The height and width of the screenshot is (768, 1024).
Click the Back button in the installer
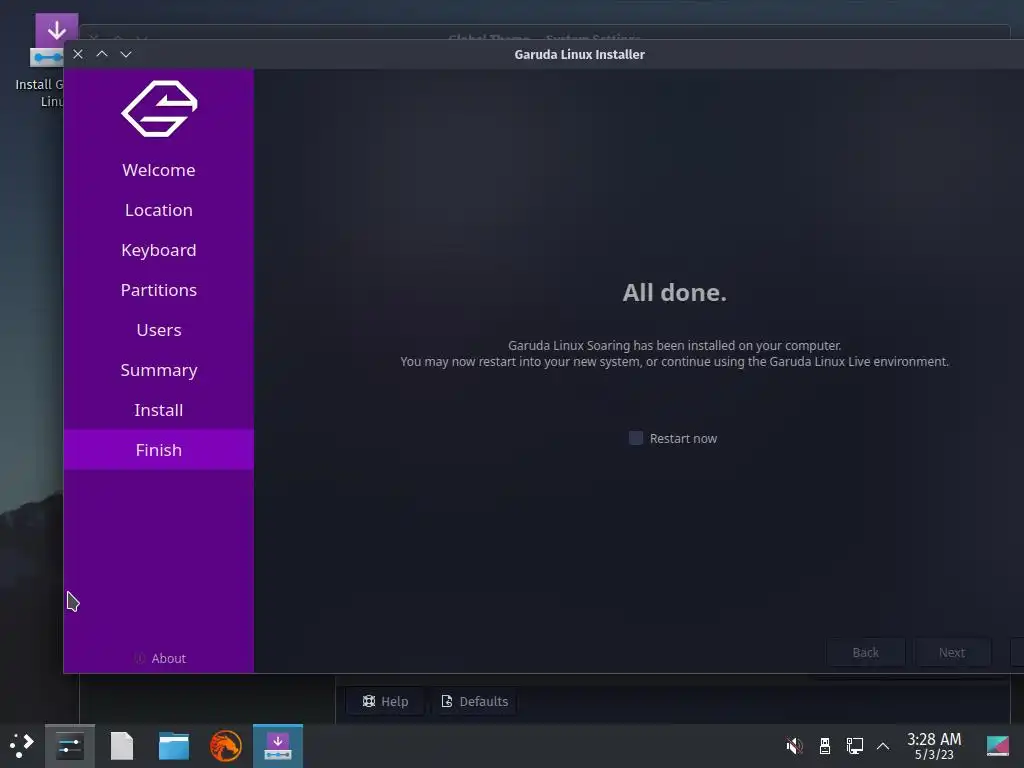click(865, 652)
